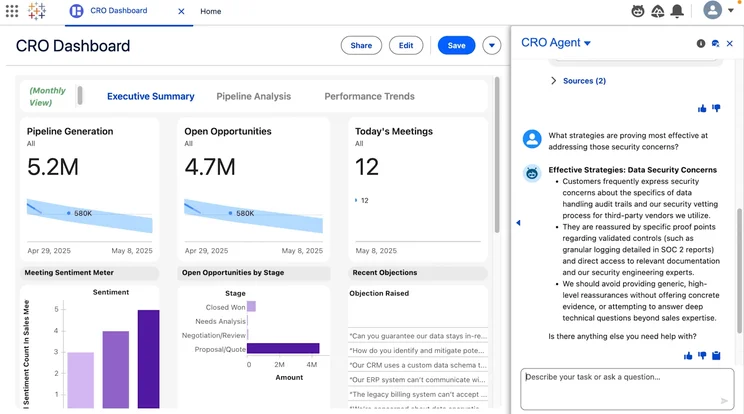Open the Open Opportunities by Stage header
Image resolution: width=744 pixels, height=414 pixels.
click(253, 273)
